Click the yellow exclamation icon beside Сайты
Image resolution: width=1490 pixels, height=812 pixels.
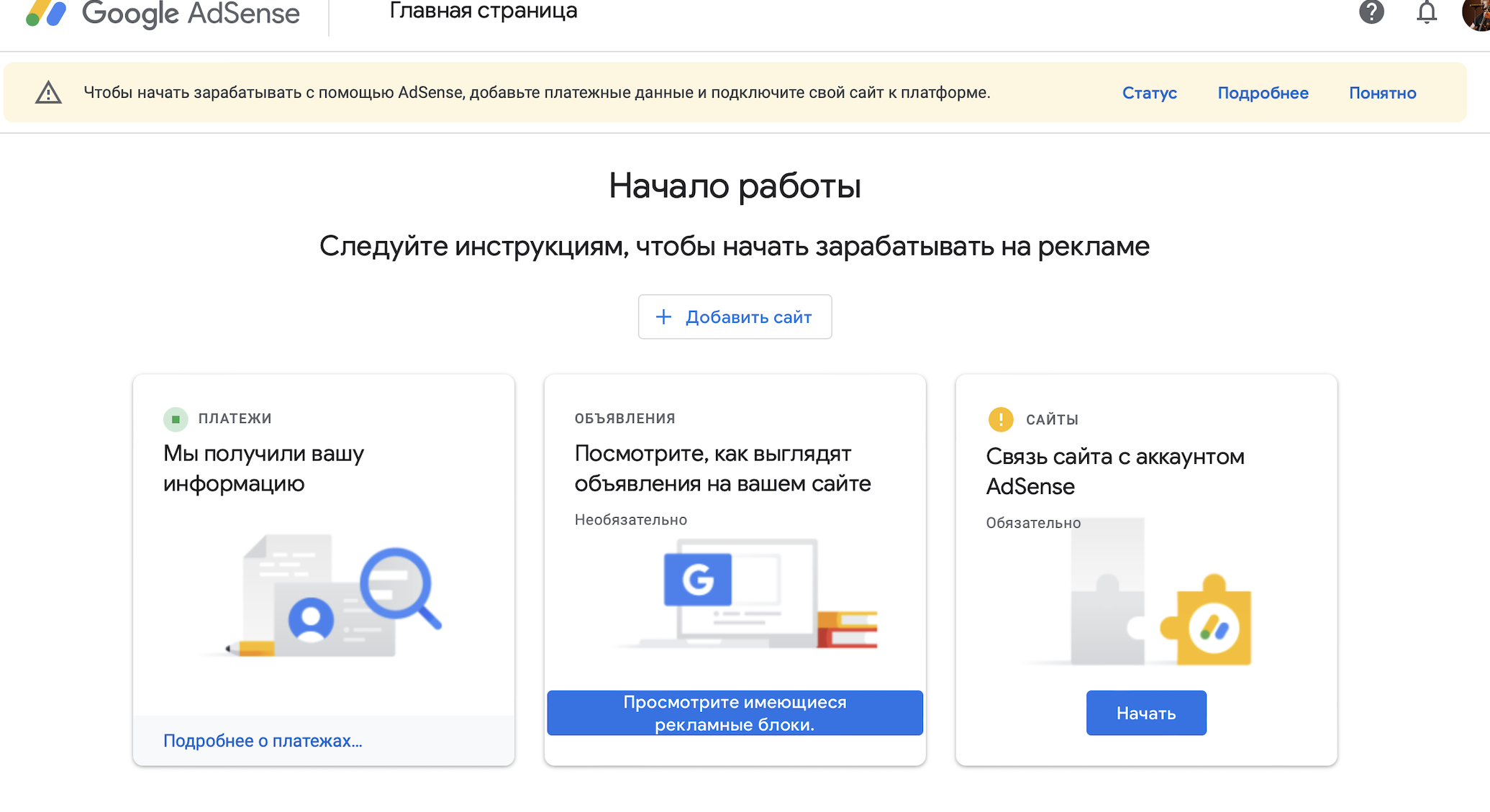[1000, 419]
